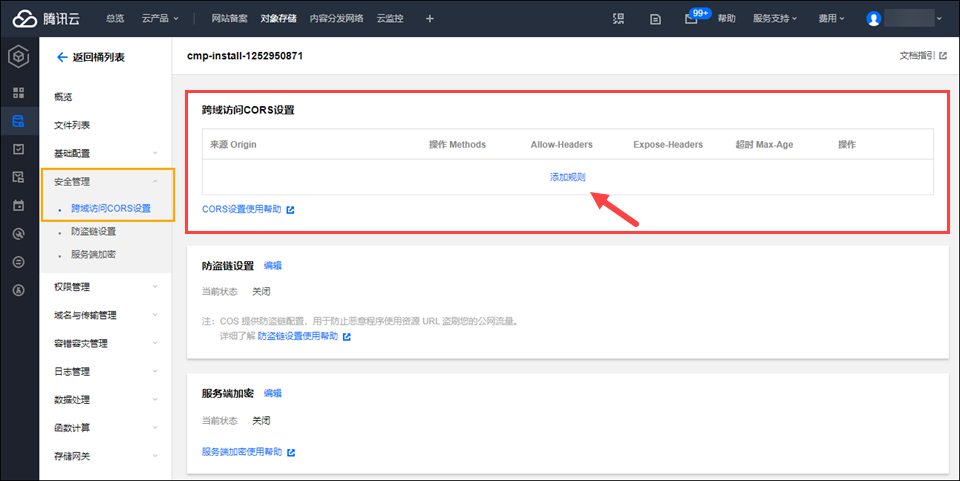
Task: Click the plus icon in top navigation
Action: 430,18
